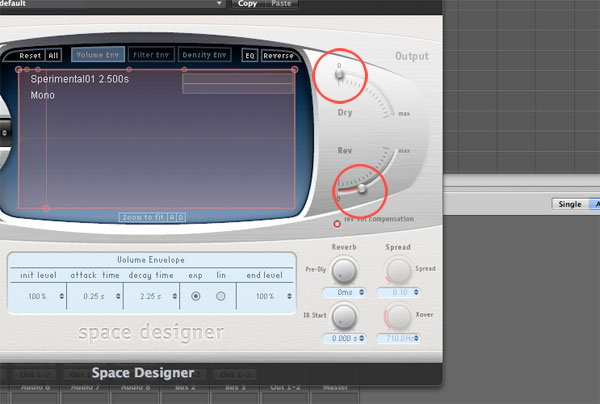600x404 pixels.
Task: Select the exp decay curve radio
Action: [x=196, y=296]
